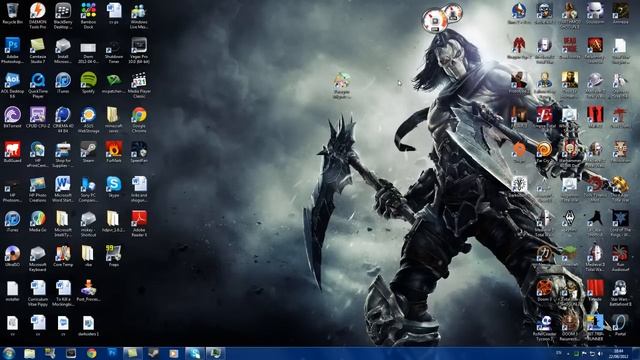Open the Recycle Bin
Image resolution: width=640 pixels, height=360 pixels.
tap(12, 14)
